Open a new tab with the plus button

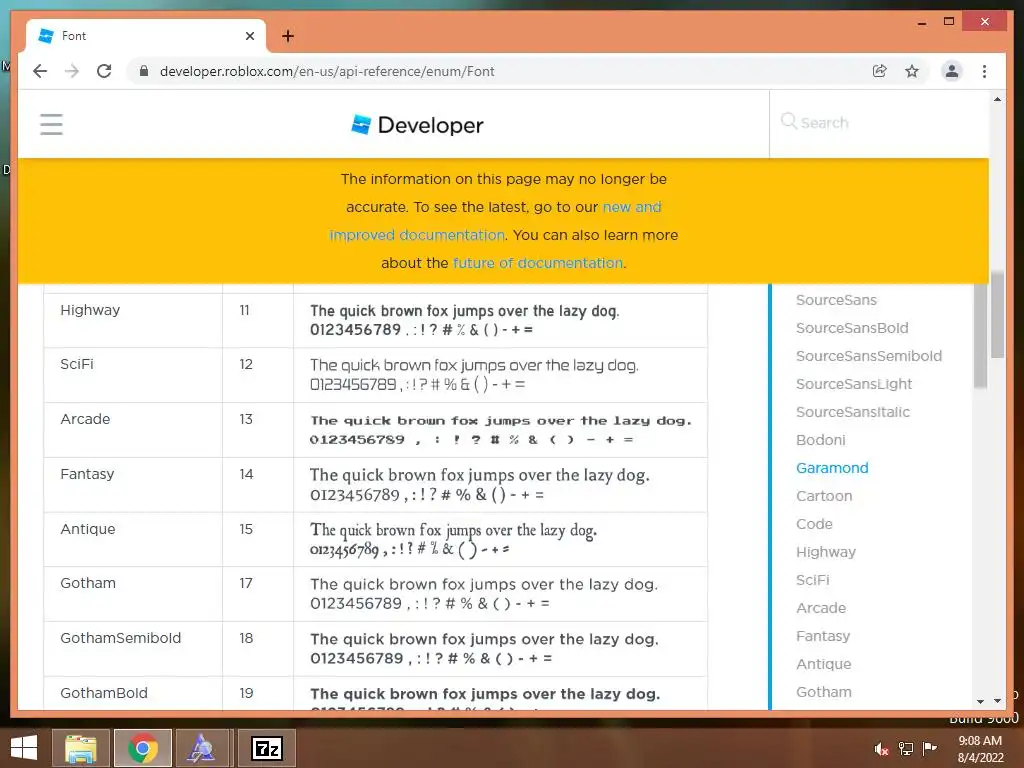pos(288,36)
